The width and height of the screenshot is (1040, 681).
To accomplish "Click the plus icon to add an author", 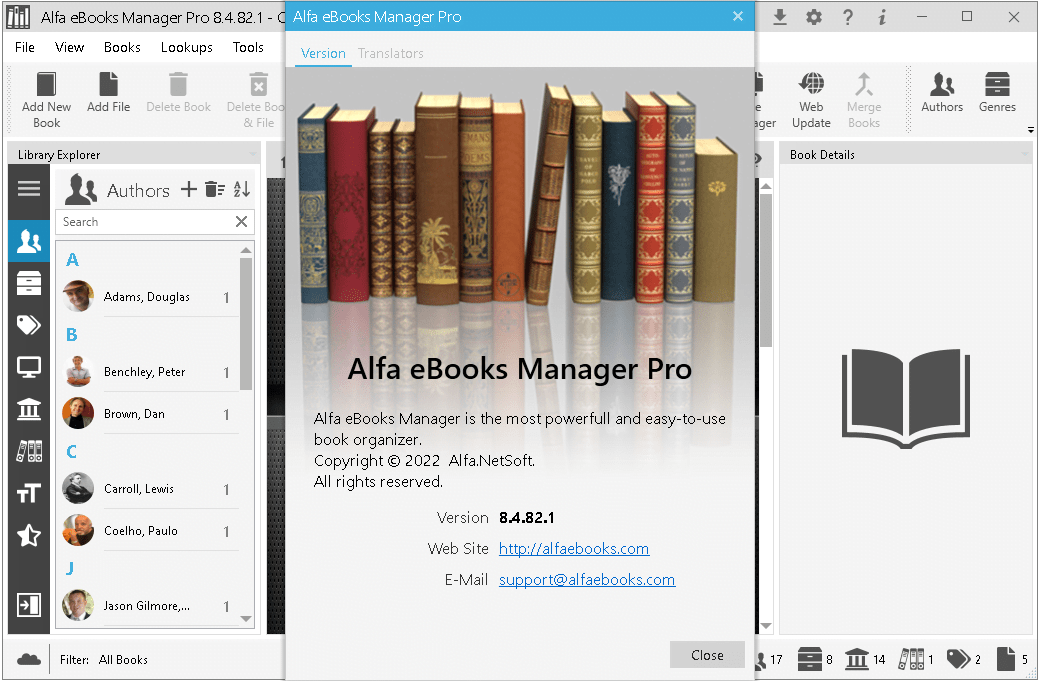I will click(x=189, y=190).
